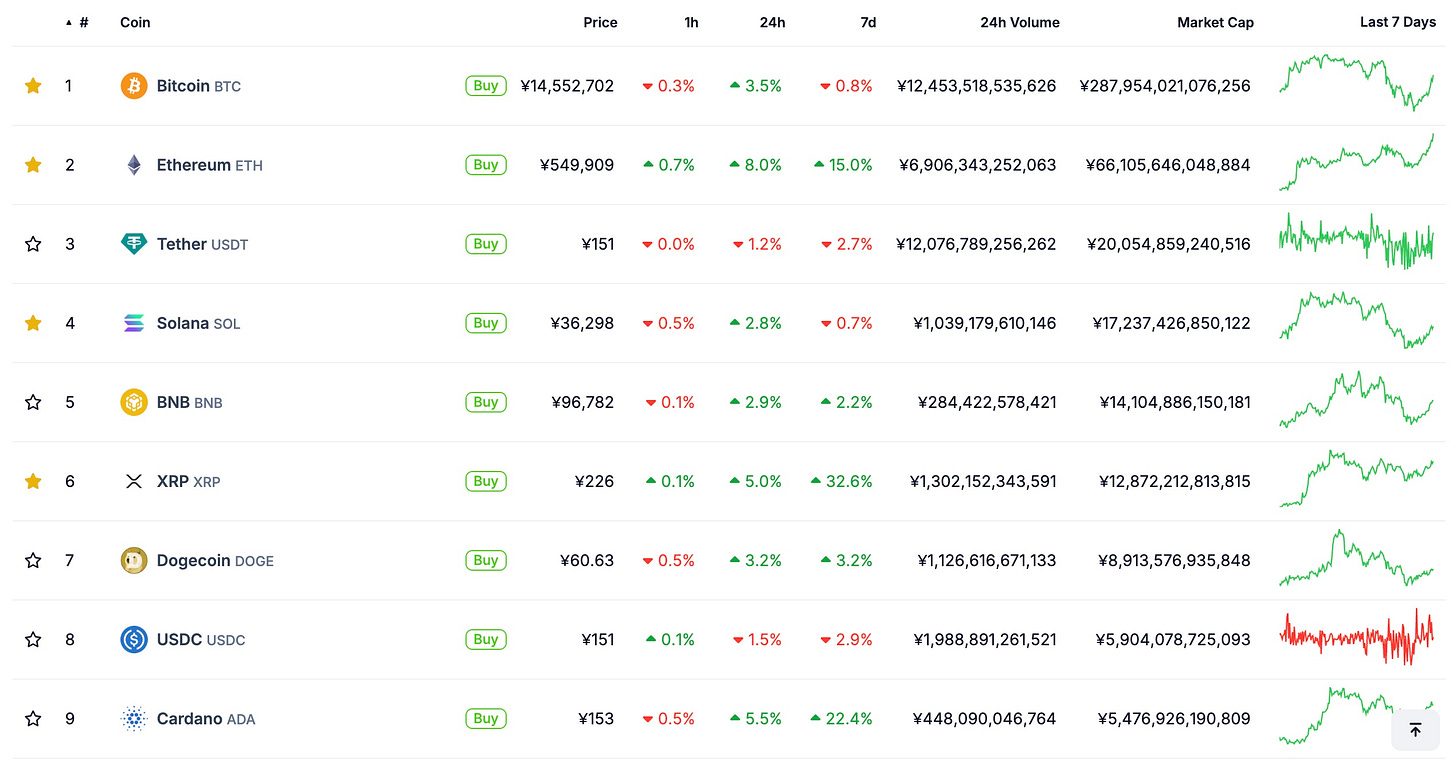
Task: Unstar Ethereum in the watchlist
Action: 33,165
